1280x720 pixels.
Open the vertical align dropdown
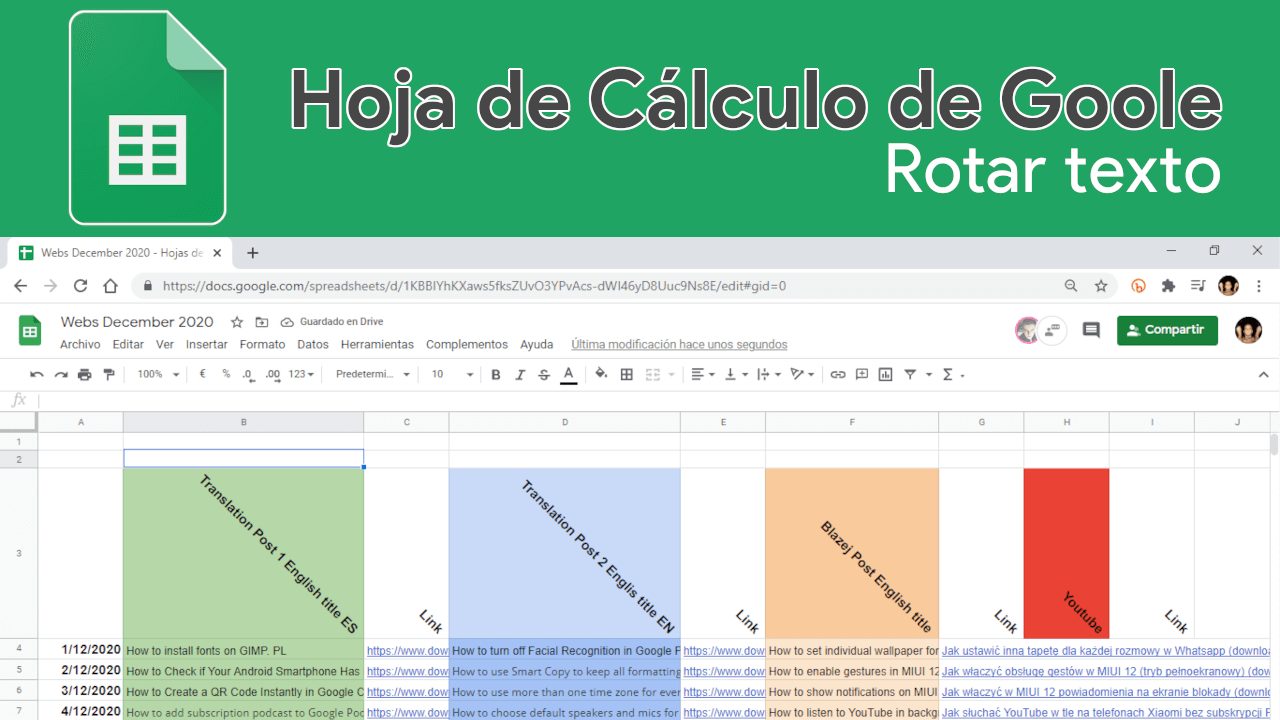pyautogui.click(x=735, y=374)
